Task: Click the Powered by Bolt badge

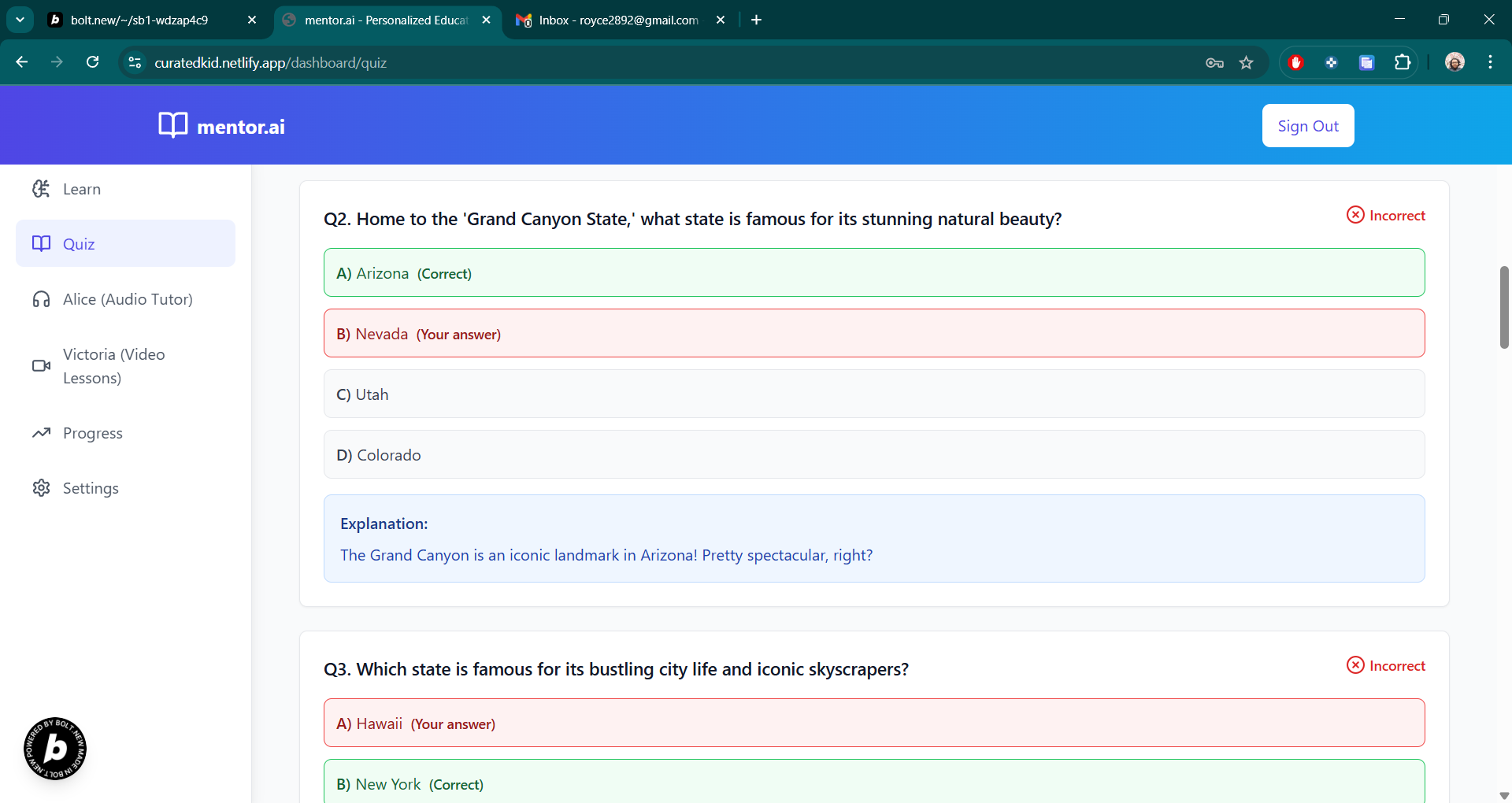Action: pos(55,749)
